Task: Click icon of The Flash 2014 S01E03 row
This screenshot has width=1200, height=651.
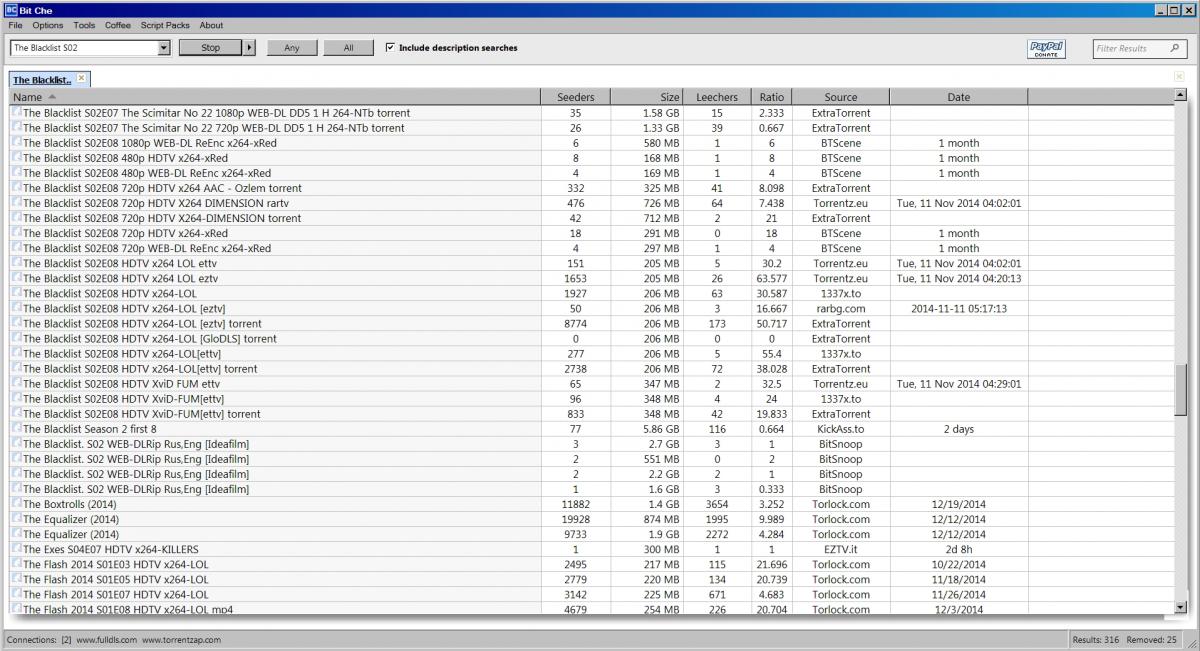Action: pos(16,564)
